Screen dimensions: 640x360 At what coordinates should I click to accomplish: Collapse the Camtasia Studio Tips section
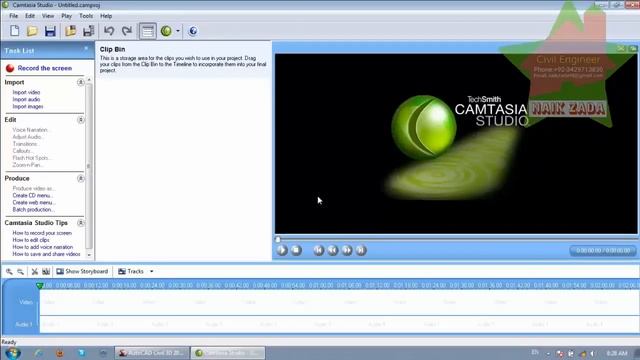80,223
